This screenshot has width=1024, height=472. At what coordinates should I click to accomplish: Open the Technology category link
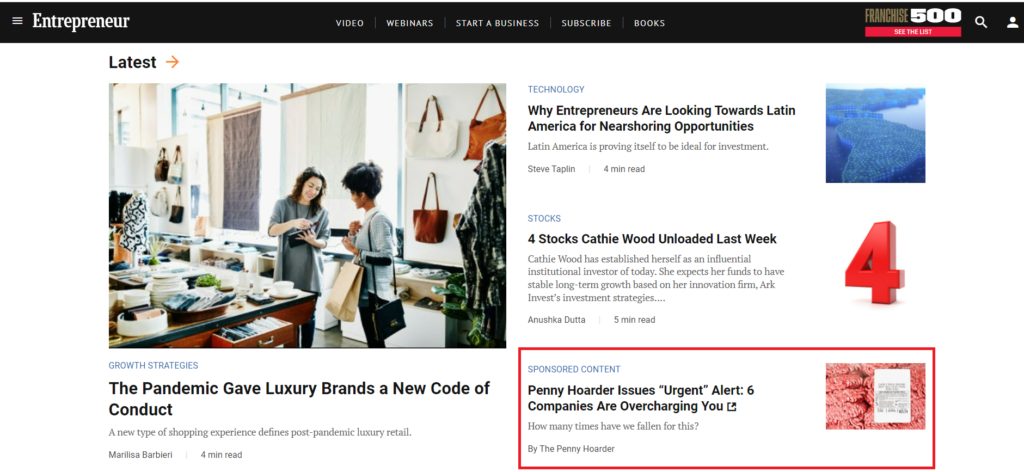[556, 89]
